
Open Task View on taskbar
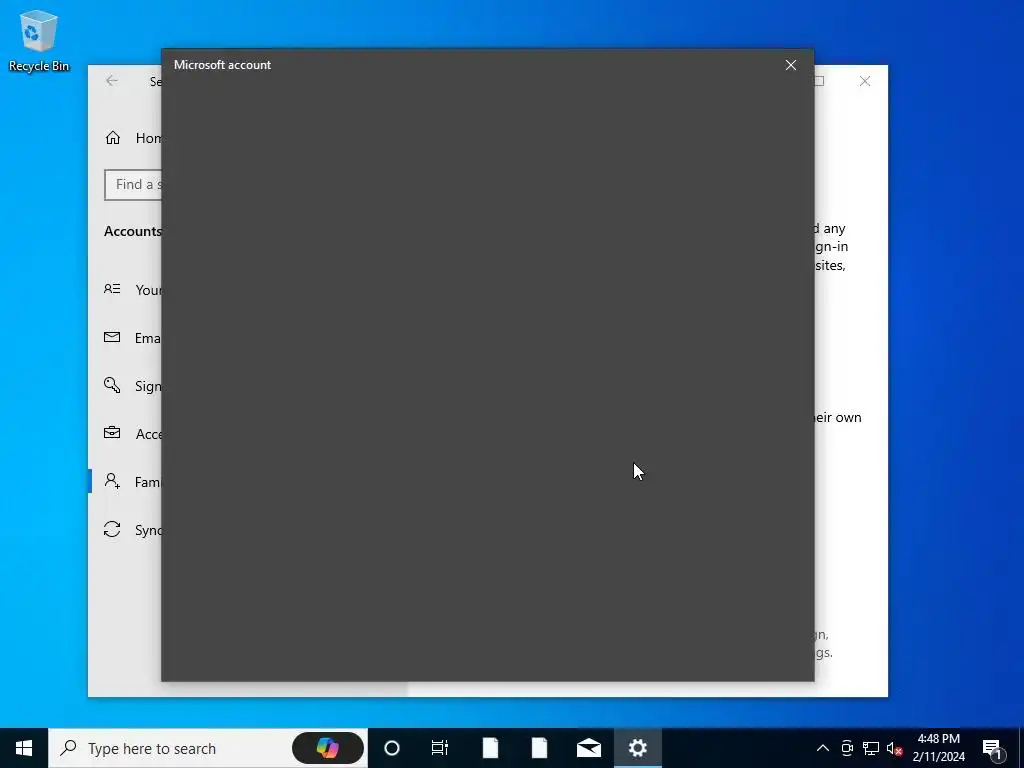(x=440, y=748)
